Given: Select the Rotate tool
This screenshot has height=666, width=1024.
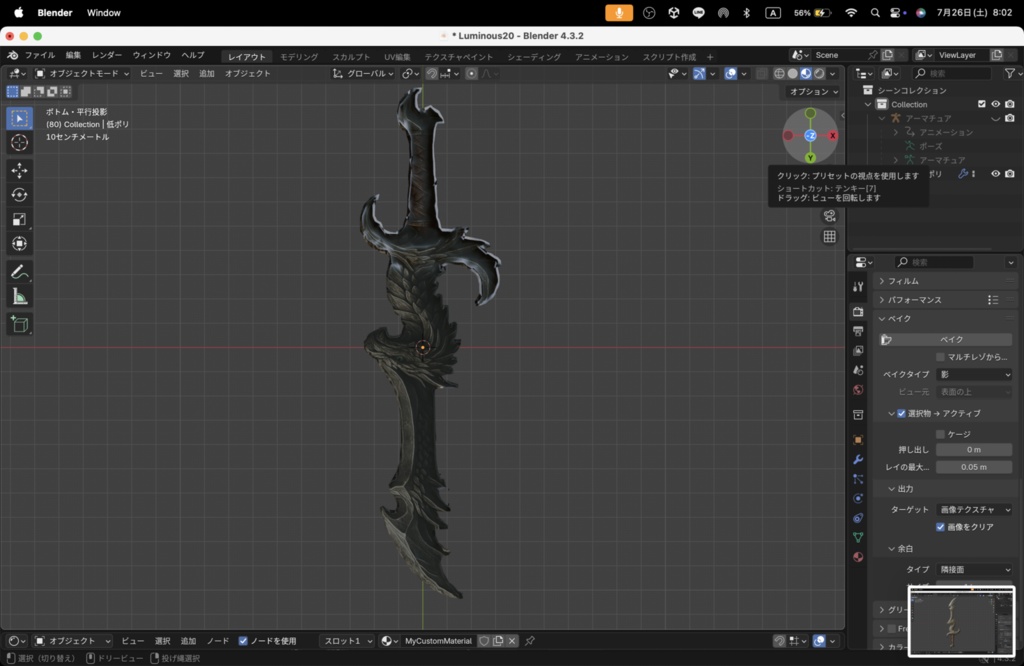Looking at the screenshot, I should coord(20,195).
